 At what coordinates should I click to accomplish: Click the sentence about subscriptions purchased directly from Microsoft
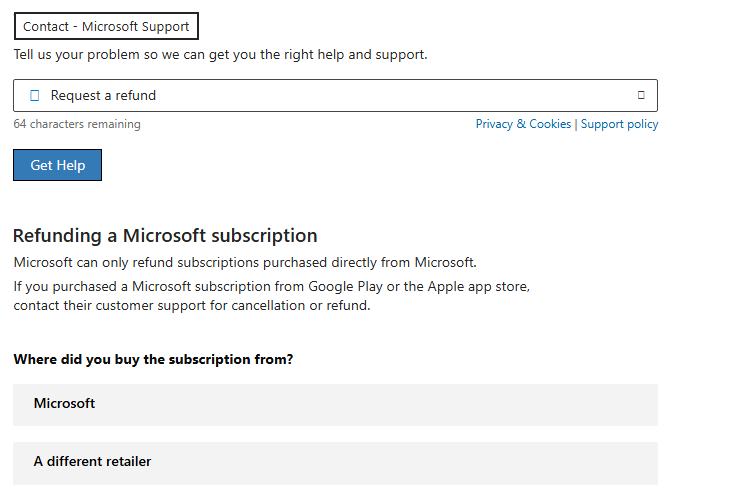click(x=245, y=262)
